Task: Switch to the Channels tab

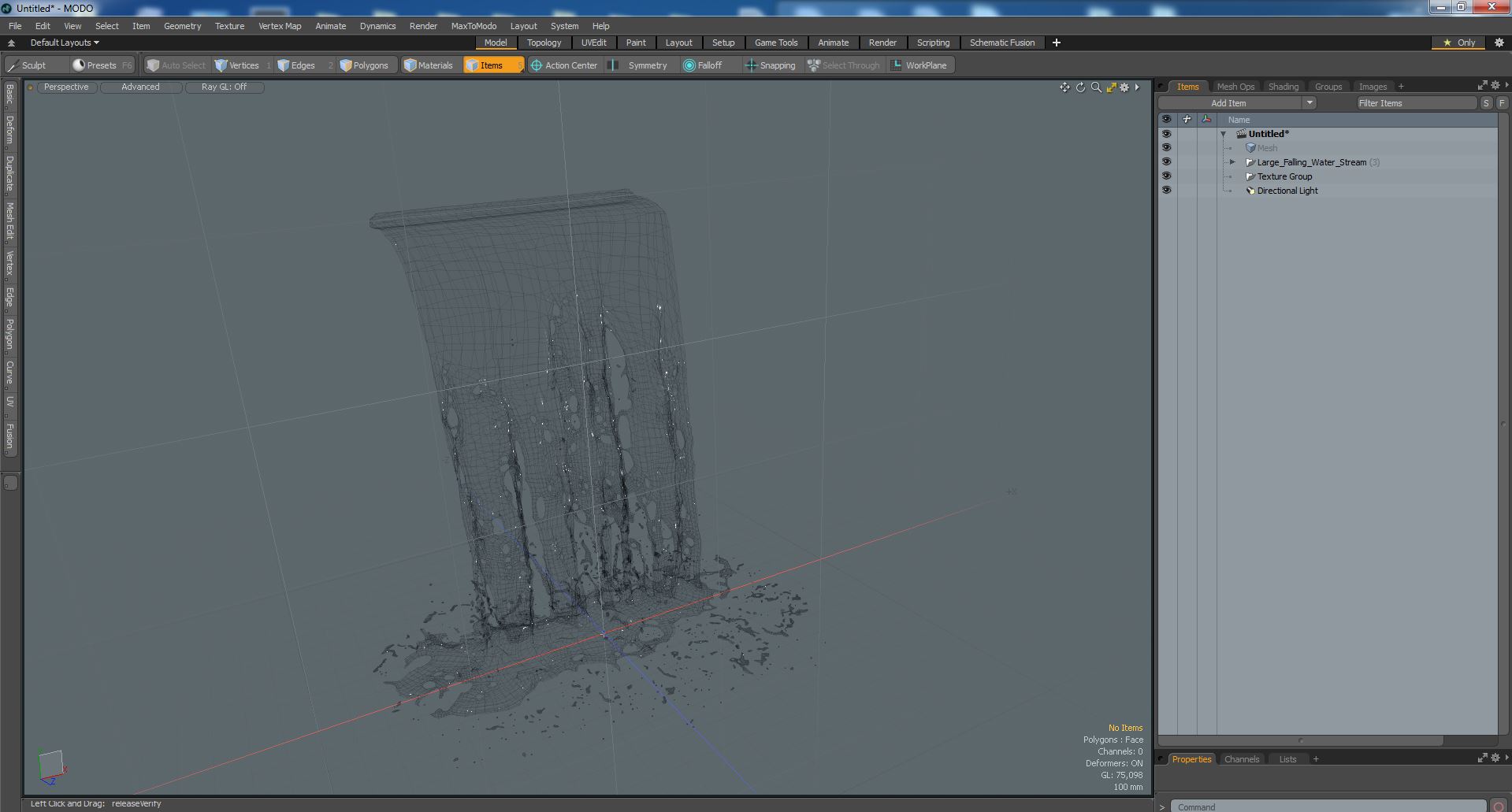Action: tap(1242, 759)
